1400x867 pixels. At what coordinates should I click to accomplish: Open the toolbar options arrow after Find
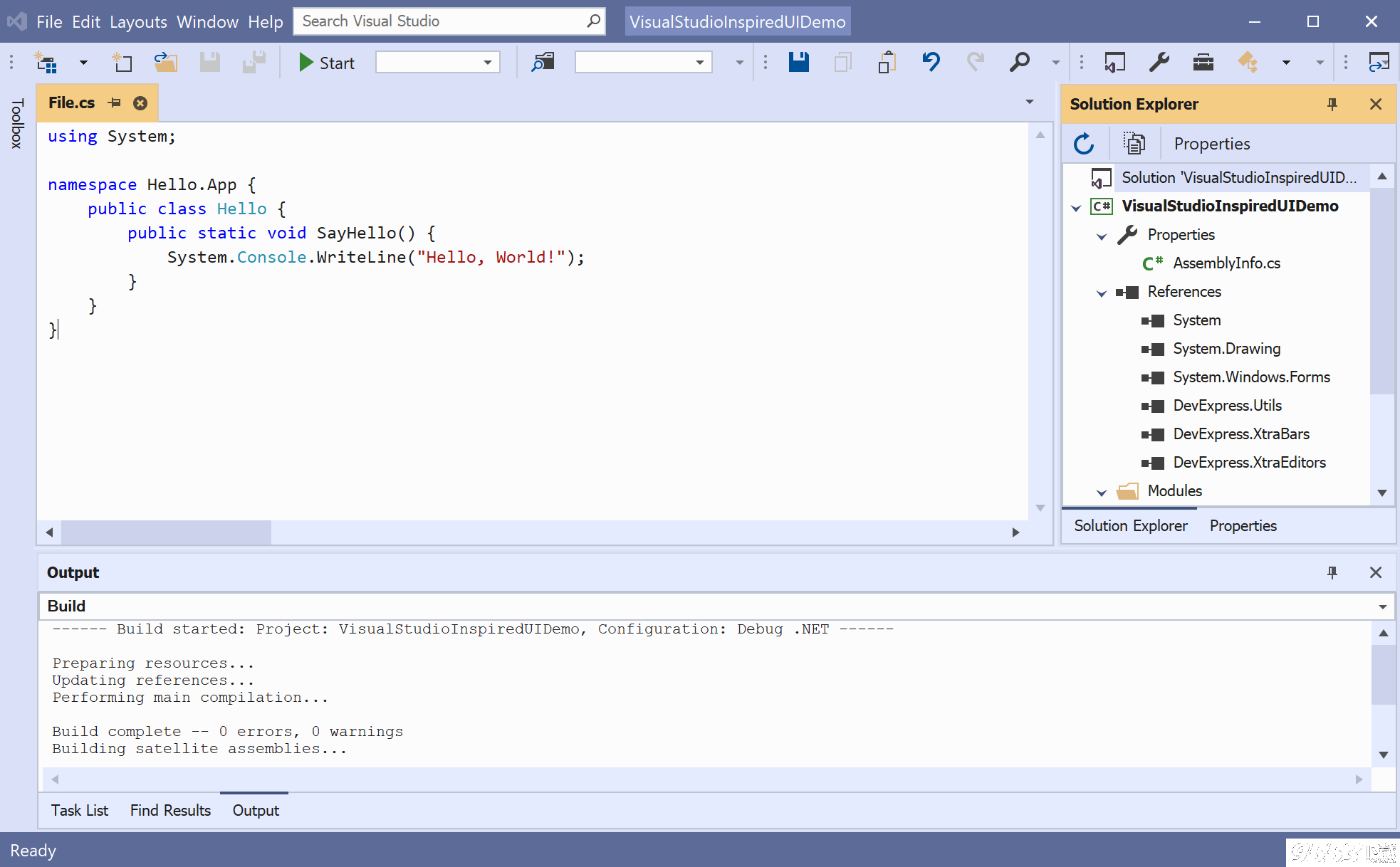coord(1056,63)
